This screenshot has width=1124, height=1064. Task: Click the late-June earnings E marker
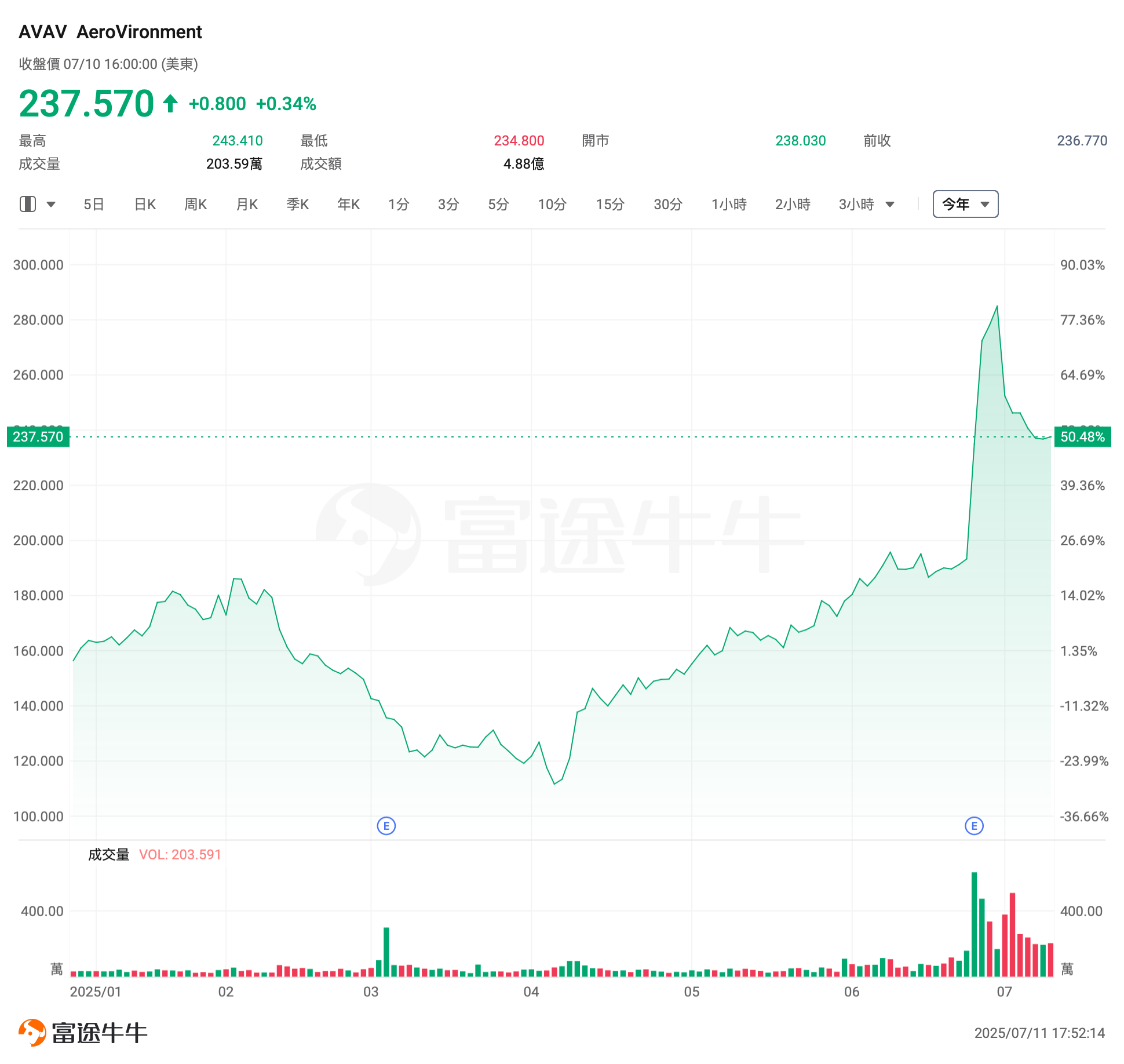point(974,826)
